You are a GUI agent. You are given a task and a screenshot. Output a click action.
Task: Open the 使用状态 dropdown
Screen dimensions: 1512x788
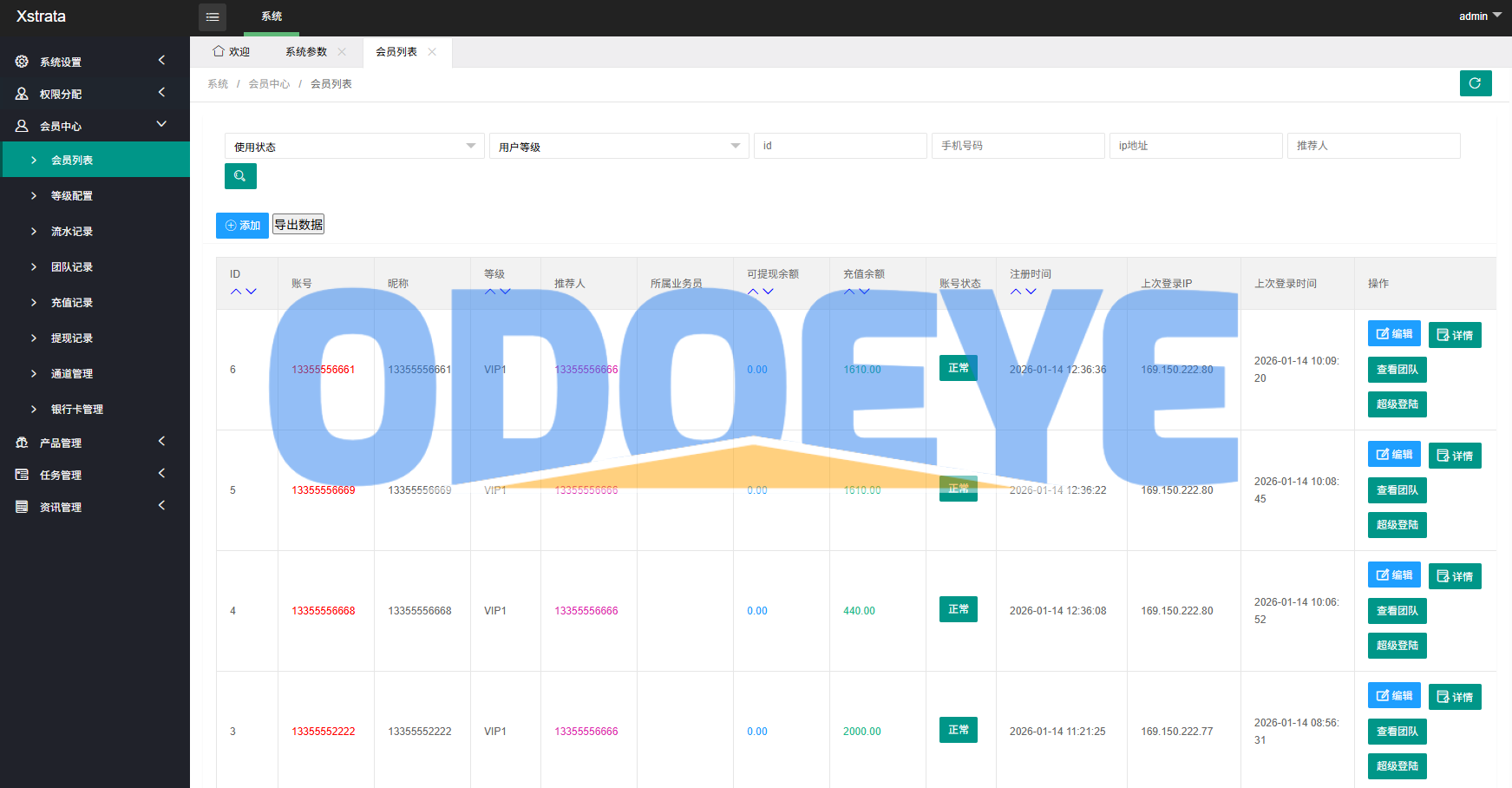pos(353,146)
